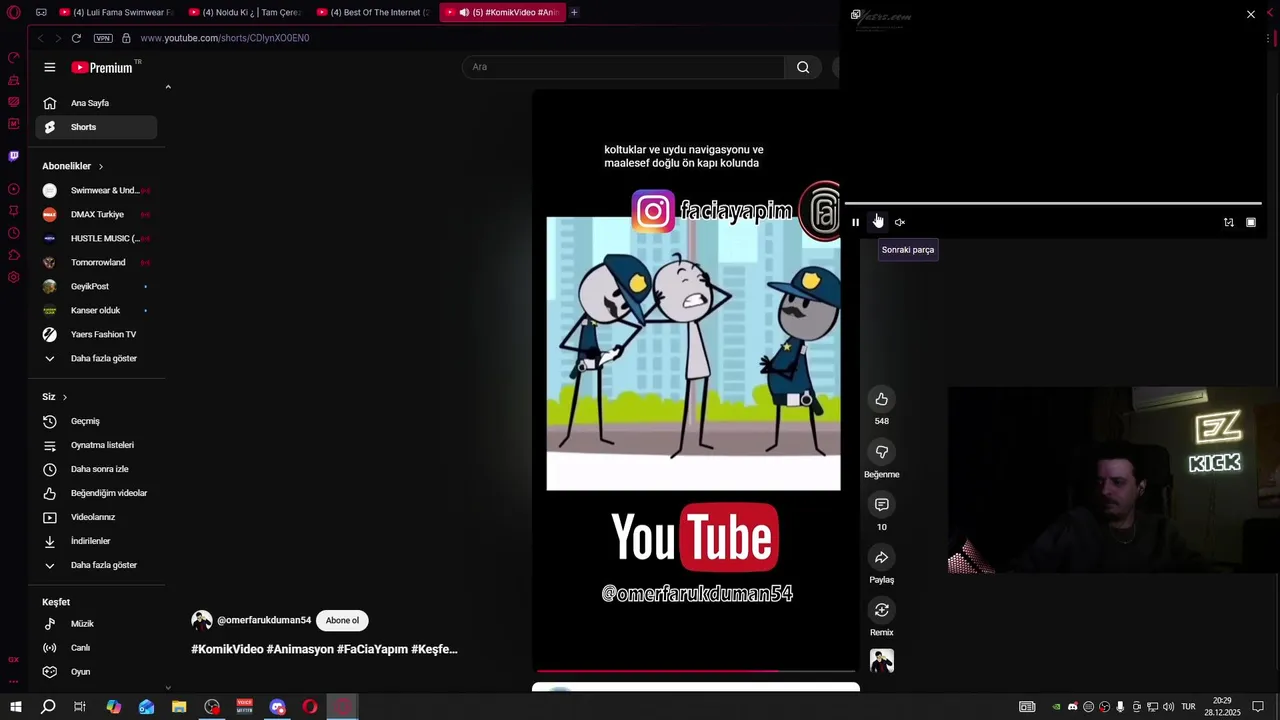1280x720 pixels.
Task: Open the Kanser olduk channel
Action: click(x=96, y=310)
